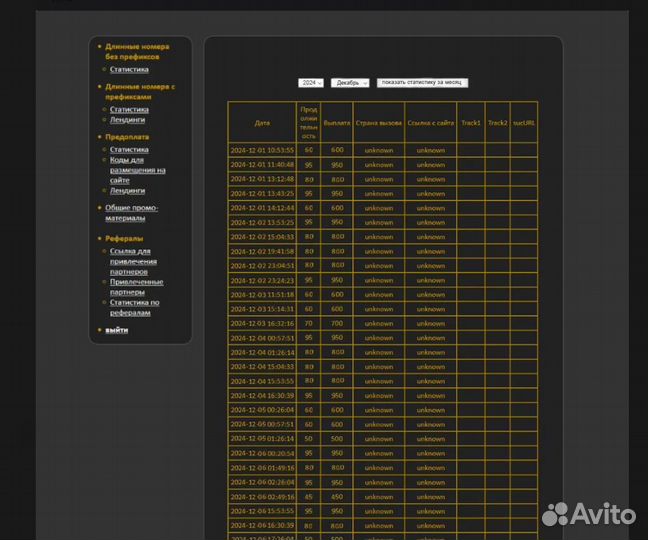This screenshot has width=648, height=540.
Task: Click the Avito logo watermark
Action: [589, 515]
